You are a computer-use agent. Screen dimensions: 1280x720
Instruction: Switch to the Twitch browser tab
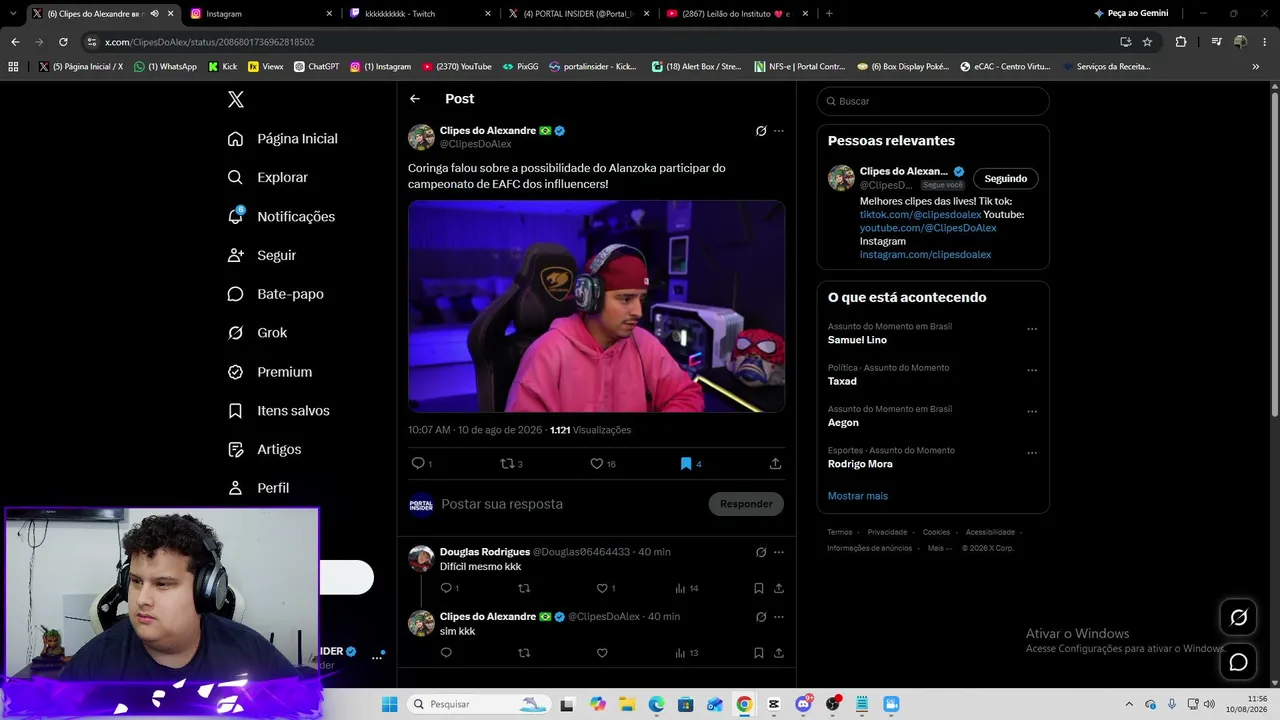[420, 14]
